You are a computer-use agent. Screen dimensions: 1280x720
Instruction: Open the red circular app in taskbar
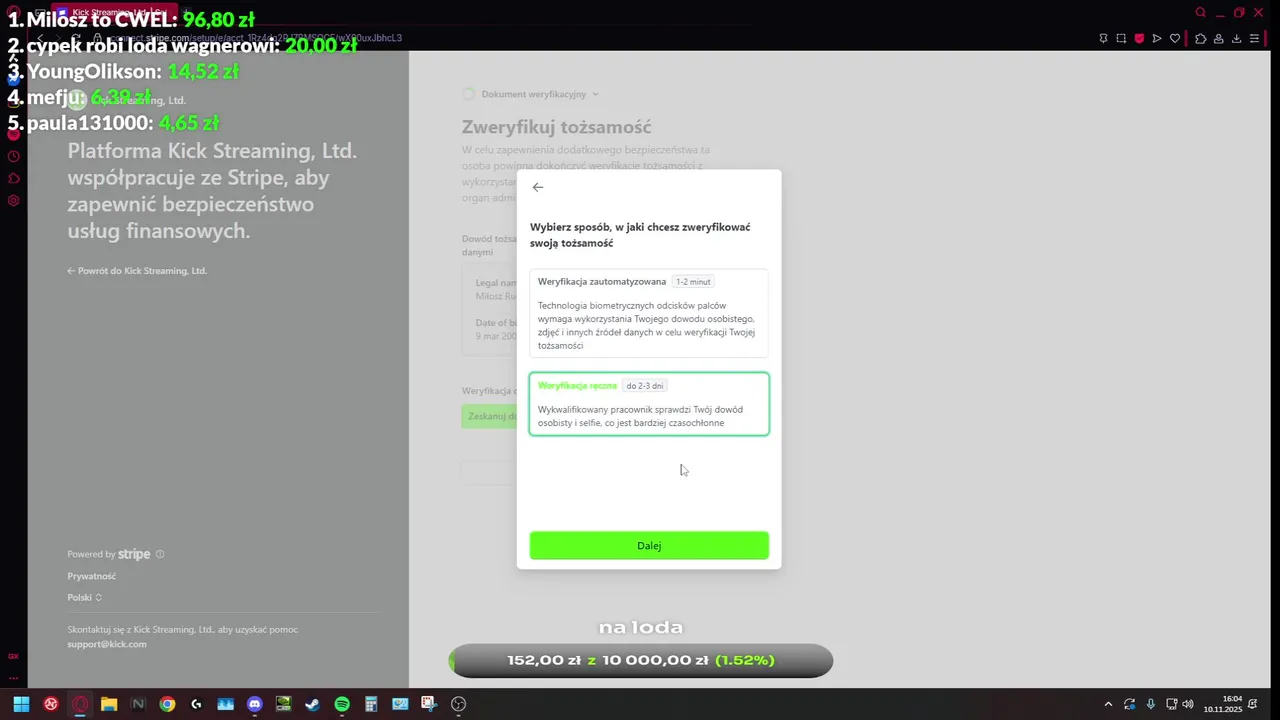point(51,704)
